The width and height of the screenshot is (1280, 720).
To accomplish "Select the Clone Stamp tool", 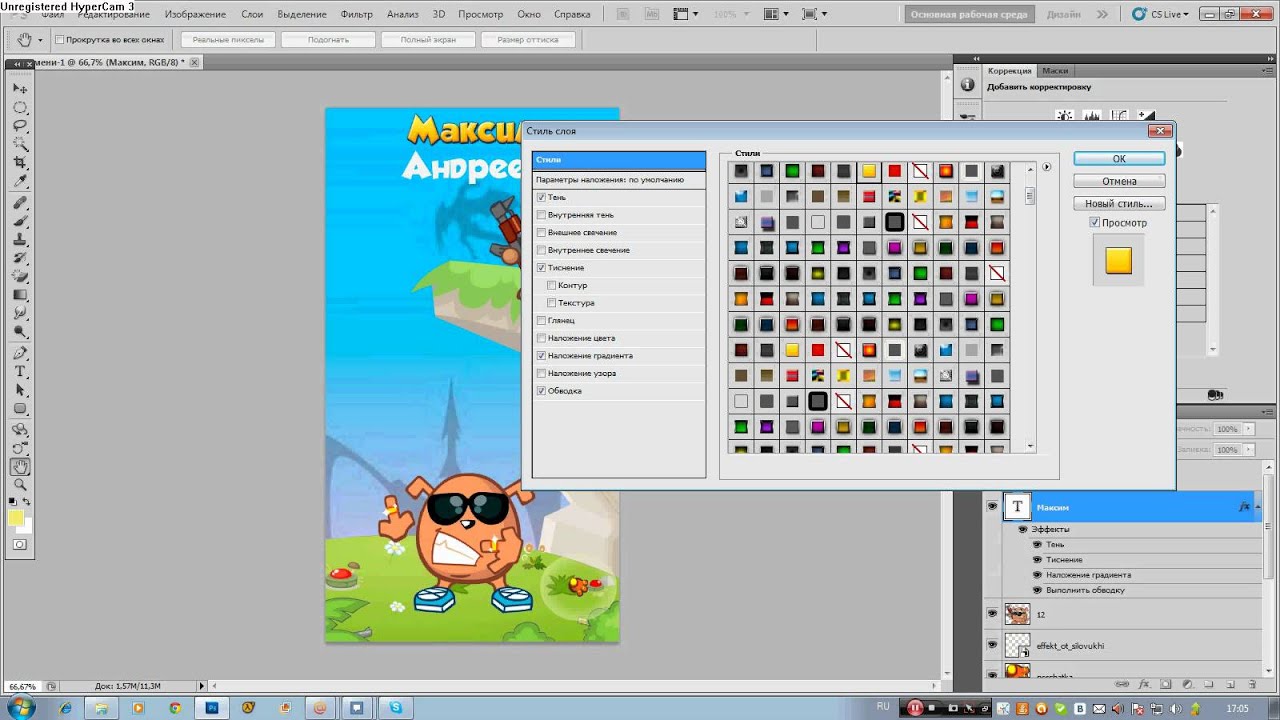I will coord(20,240).
